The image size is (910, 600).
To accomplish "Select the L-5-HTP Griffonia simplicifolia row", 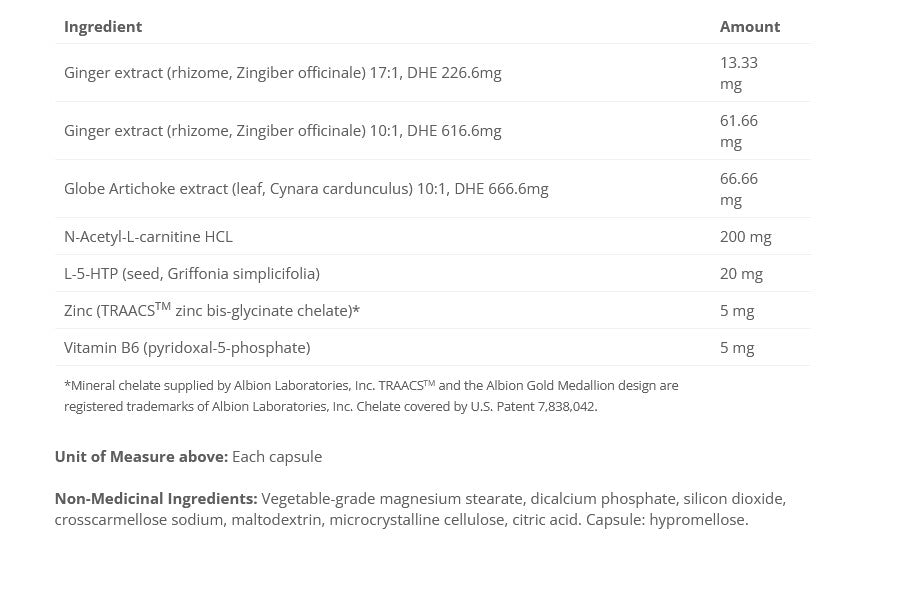I will [192, 274].
